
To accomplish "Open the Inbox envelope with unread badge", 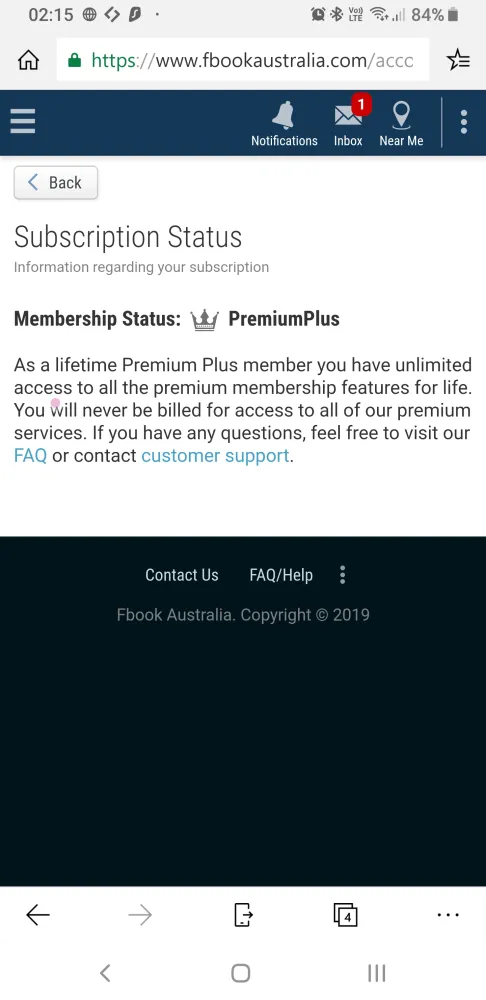I will pos(348,123).
